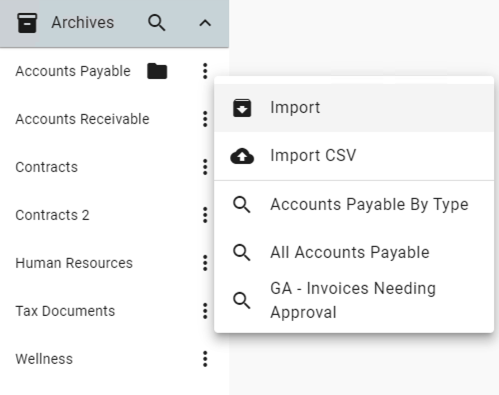Select the Human Resources archive
This screenshot has width=499, height=395.
74,263
